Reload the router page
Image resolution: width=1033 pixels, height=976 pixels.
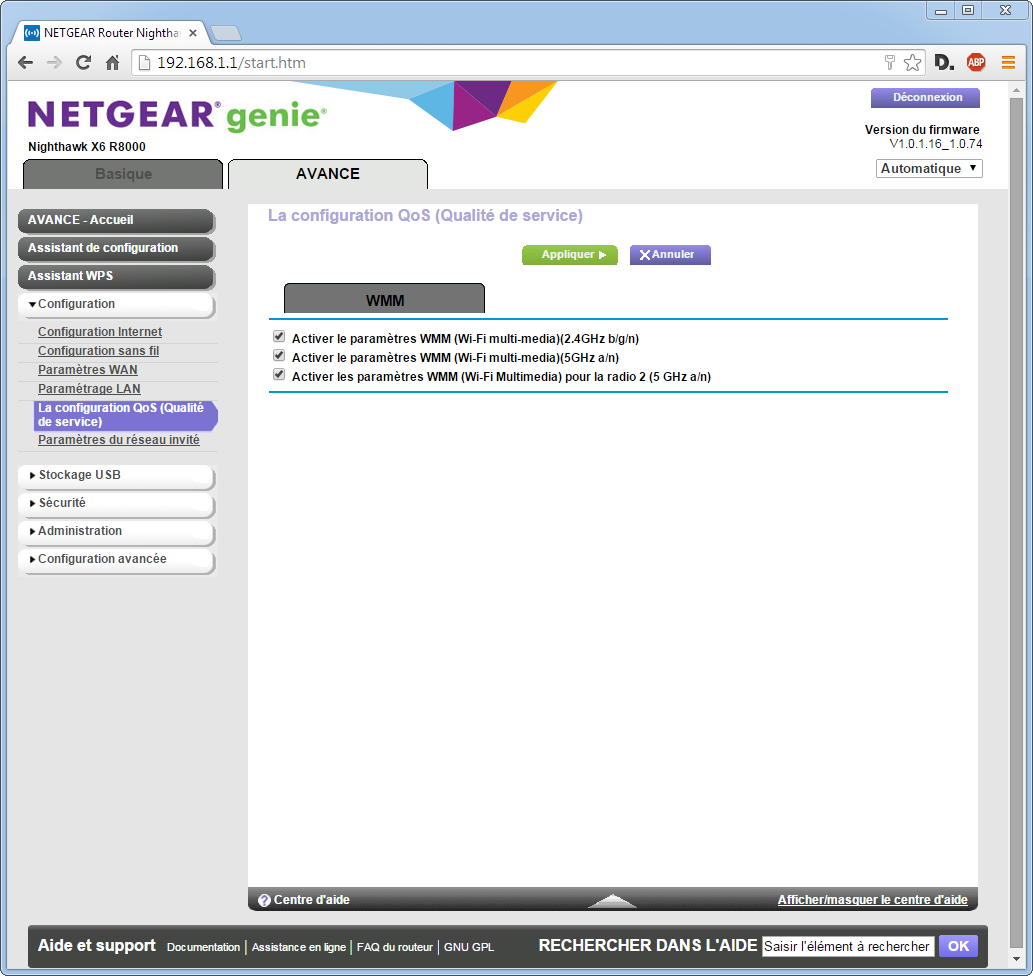(x=84, y=63)
